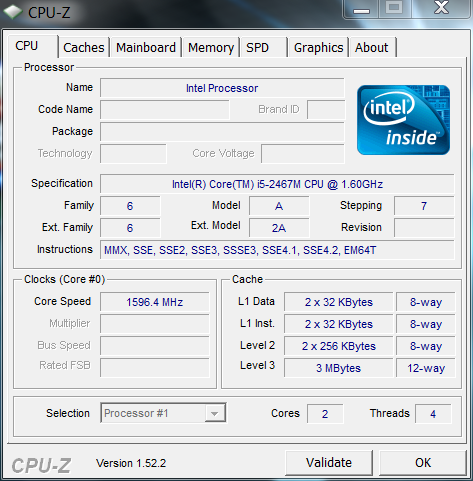
Task: Click the Intel inside logo badge
Action: [403, 120]
